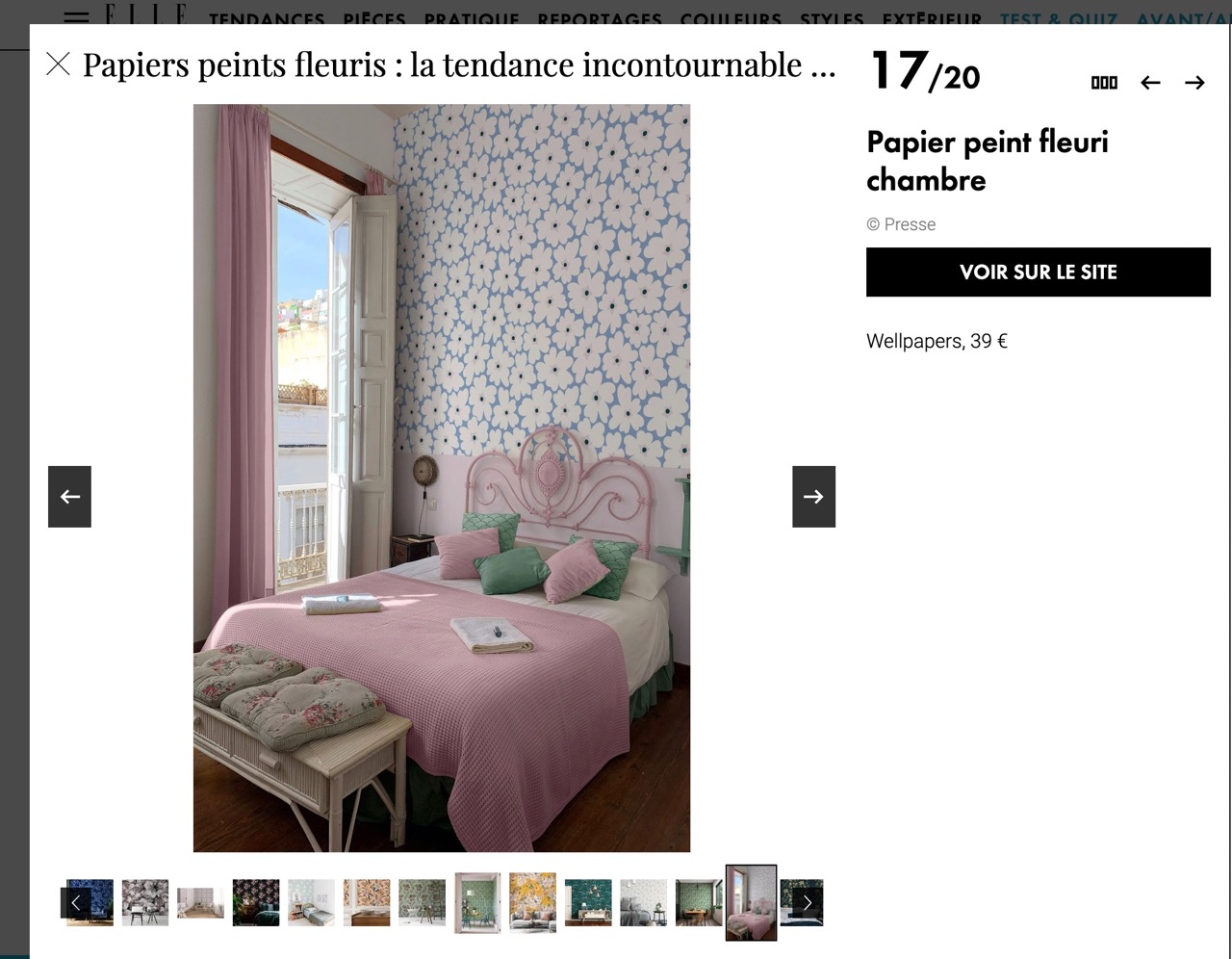Select the green framed wallpaper thumbnail
The image size is (1232, 959).
(477, 902)
